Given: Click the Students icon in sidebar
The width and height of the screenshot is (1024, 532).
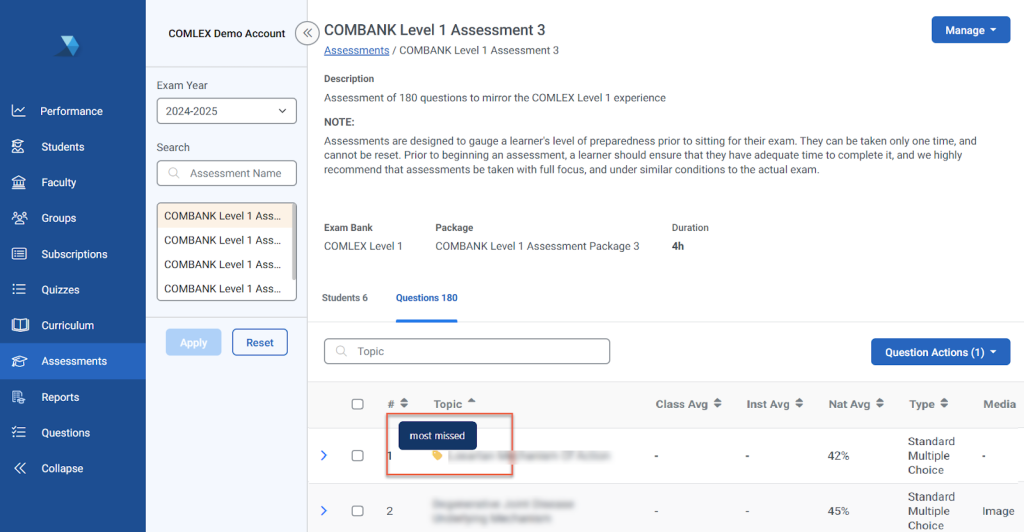Looking at the screenshot, I should click(x=19, y=147).
